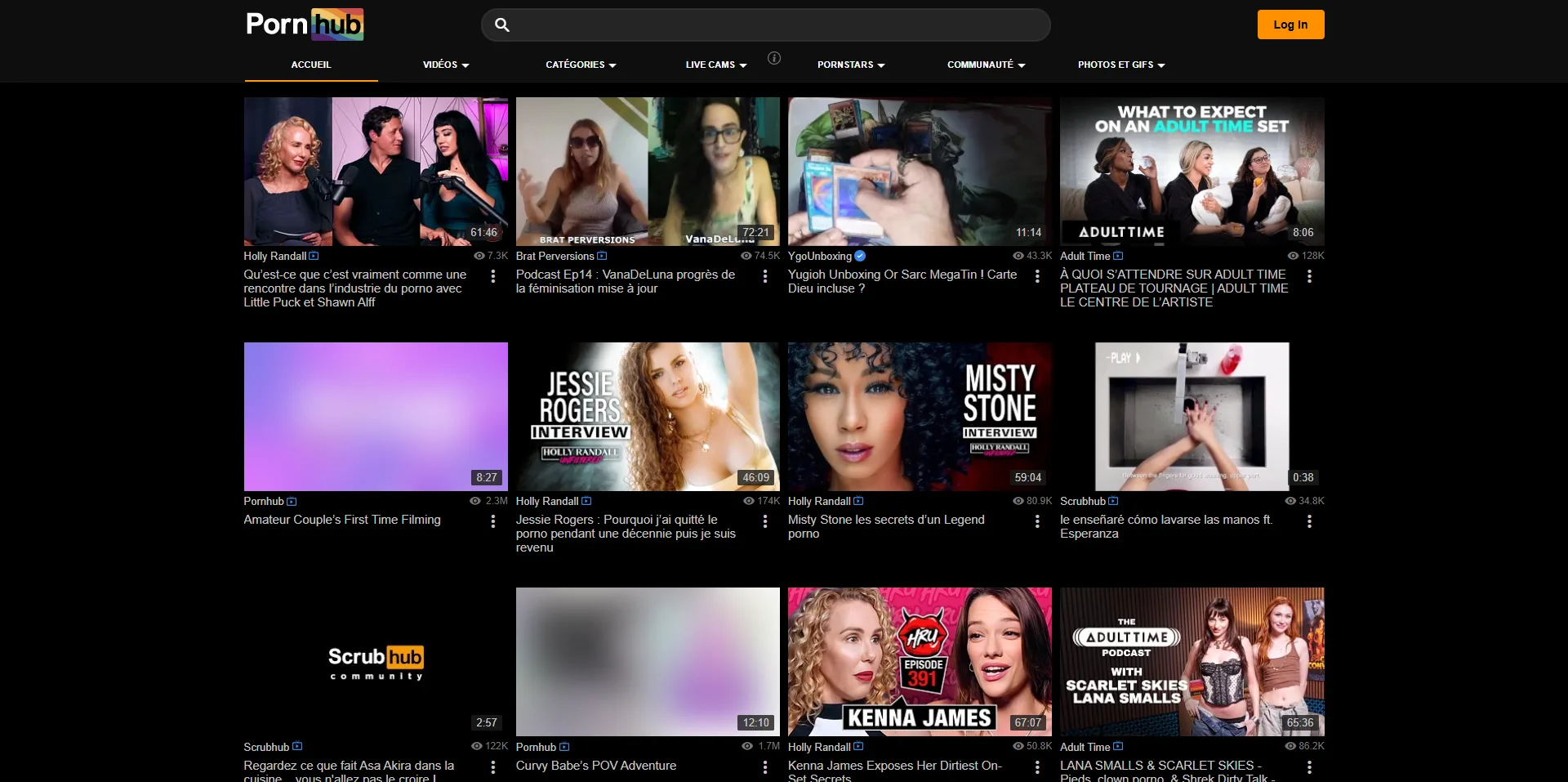The image size is (1568, 782).
Task: Open the handwashing sink video thumbnail
Action: pyautogui.click(x=1192, y=417)
